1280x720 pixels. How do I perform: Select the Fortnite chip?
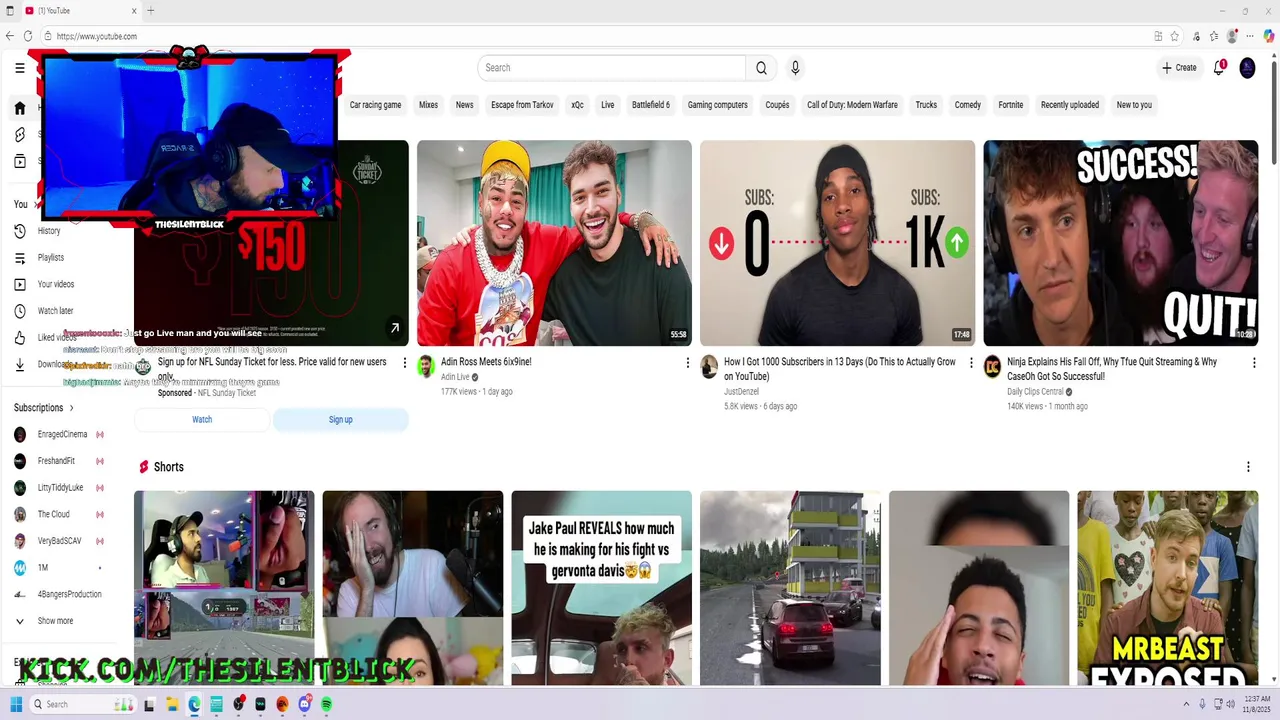1010,105
